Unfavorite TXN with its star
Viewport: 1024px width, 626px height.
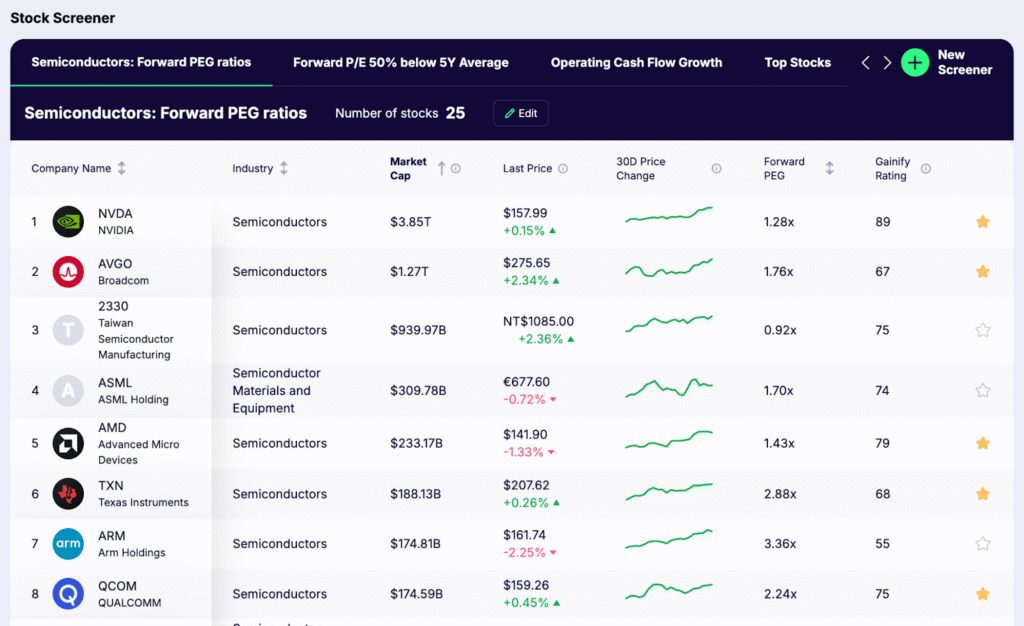(x=983, y=494)
